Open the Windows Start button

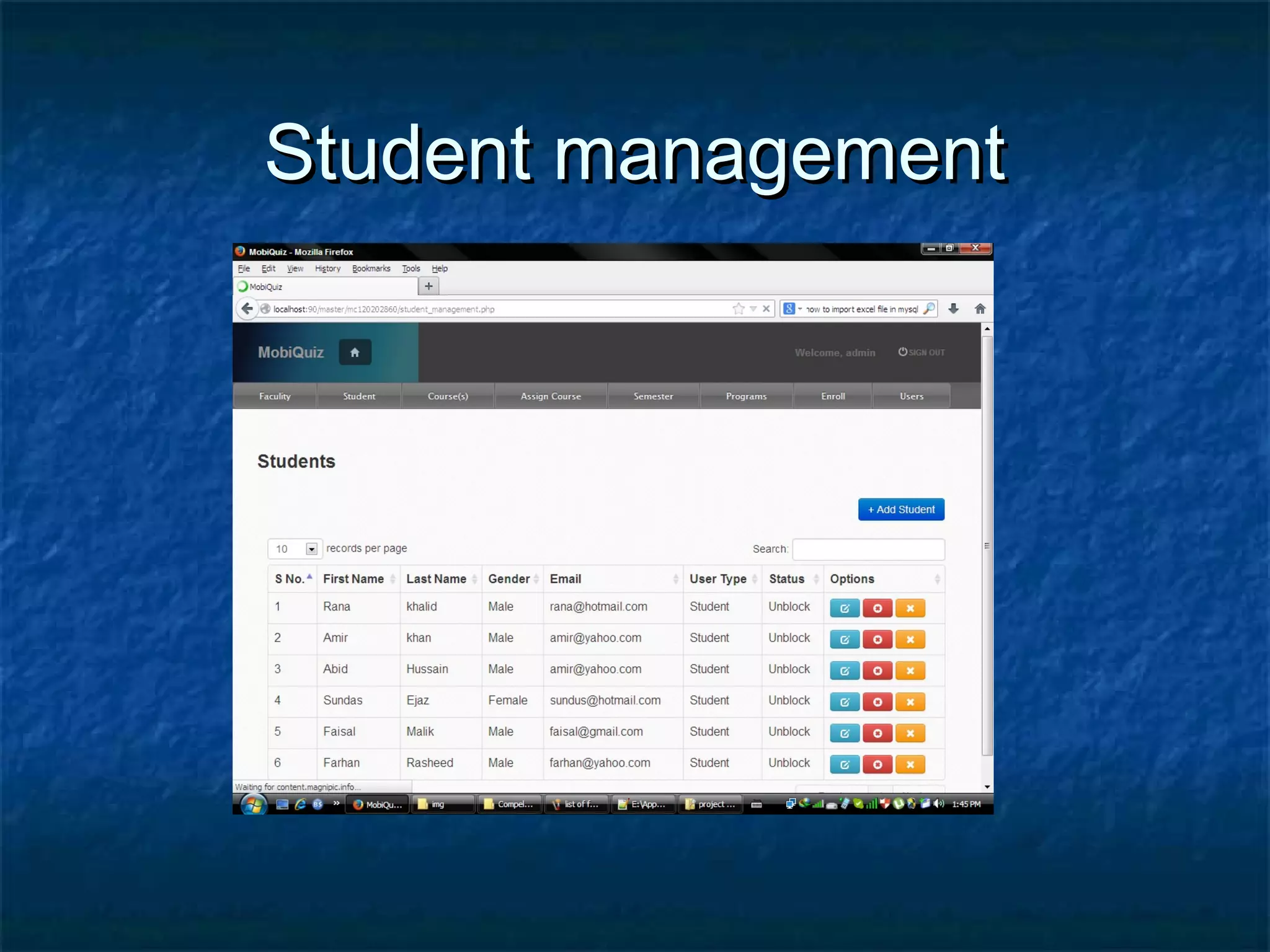[x=253, y=804]
